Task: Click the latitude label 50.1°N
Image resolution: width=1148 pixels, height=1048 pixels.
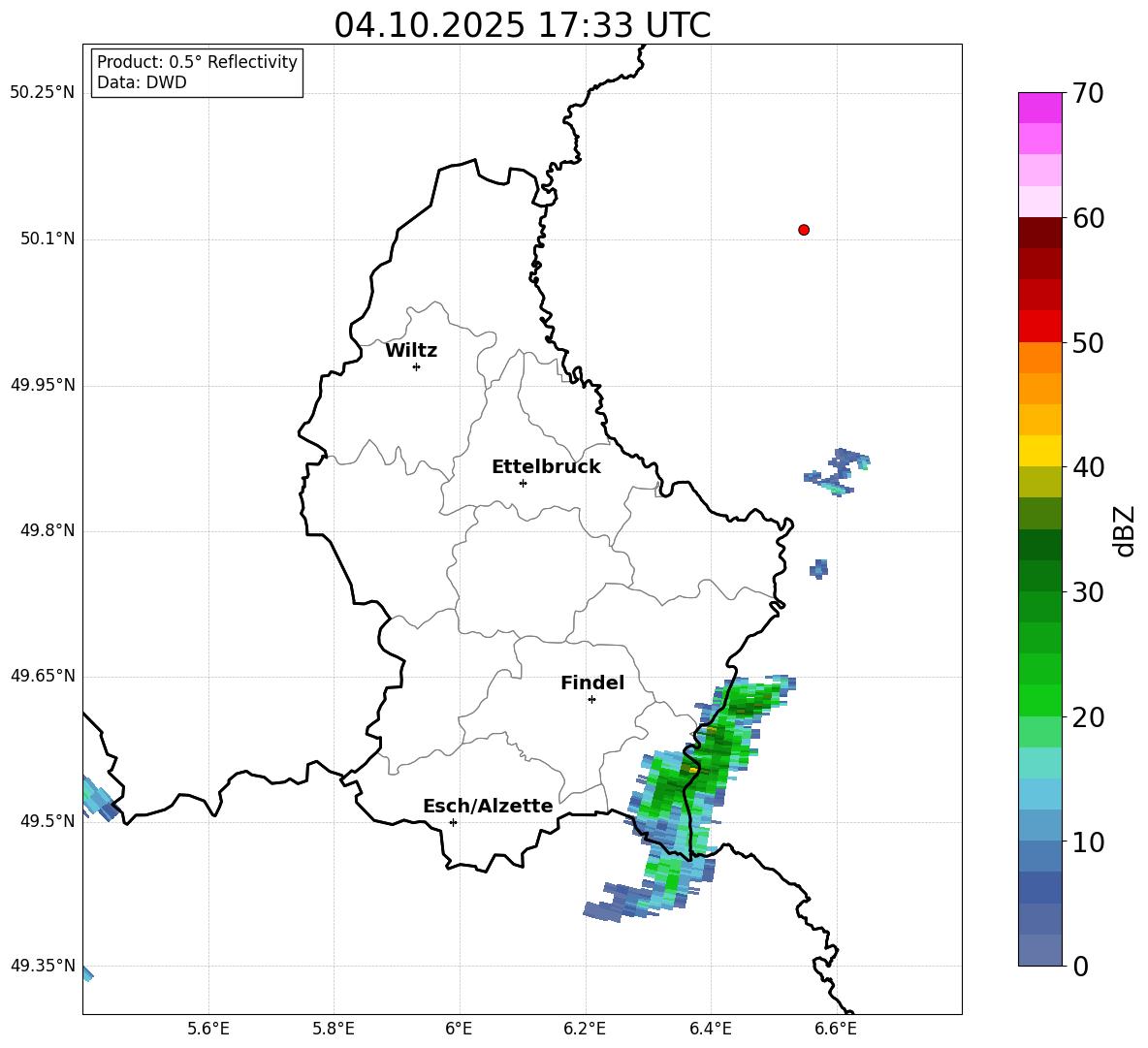Action: click(x=48, y=238)
